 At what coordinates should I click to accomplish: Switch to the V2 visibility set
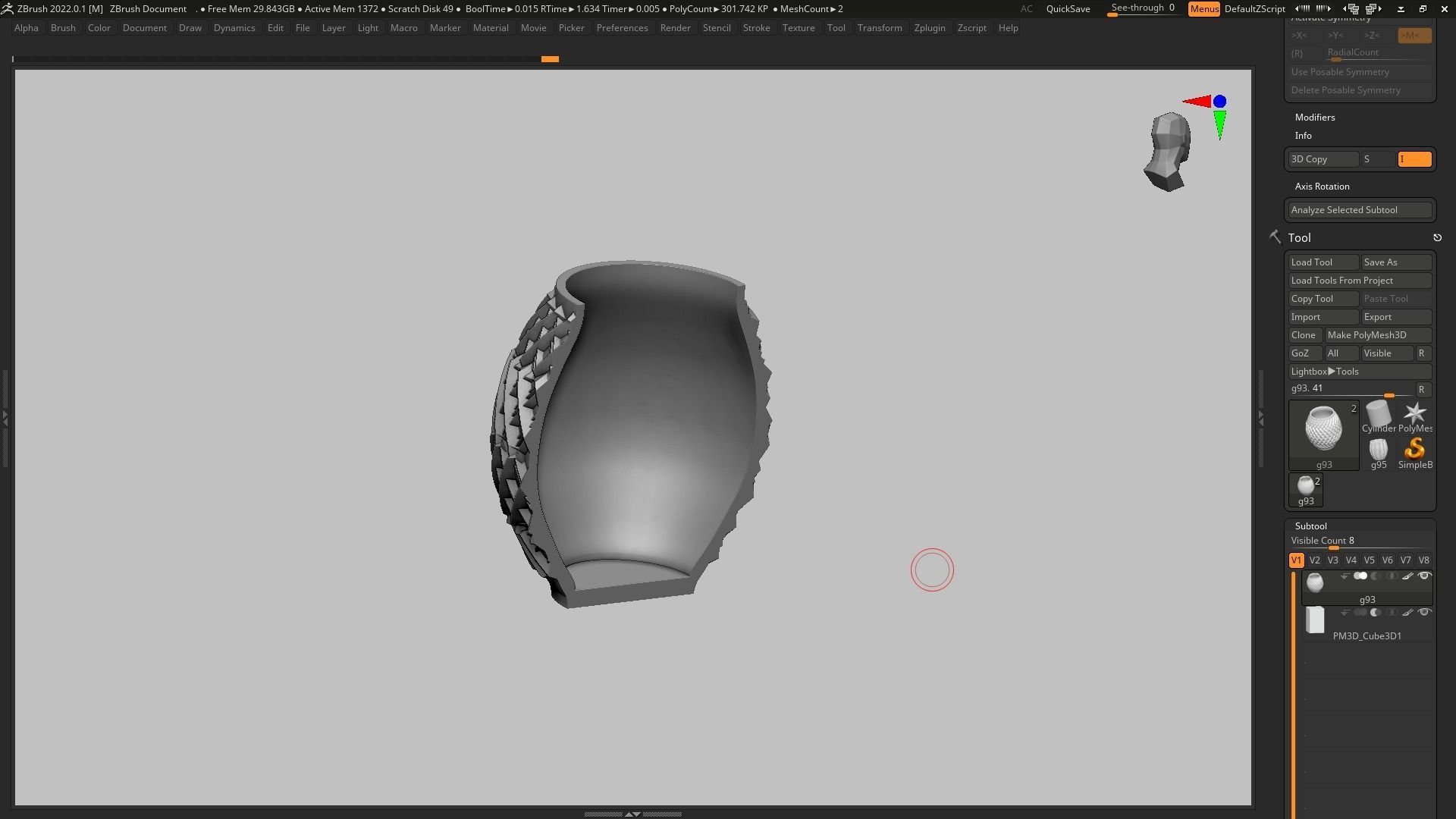(1314, 560)
